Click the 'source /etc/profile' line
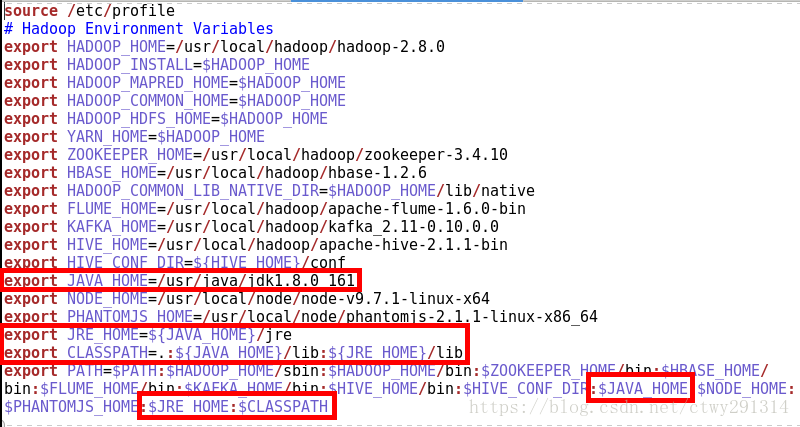The width and height of the screenshot is (800, 427). point(89,10)
